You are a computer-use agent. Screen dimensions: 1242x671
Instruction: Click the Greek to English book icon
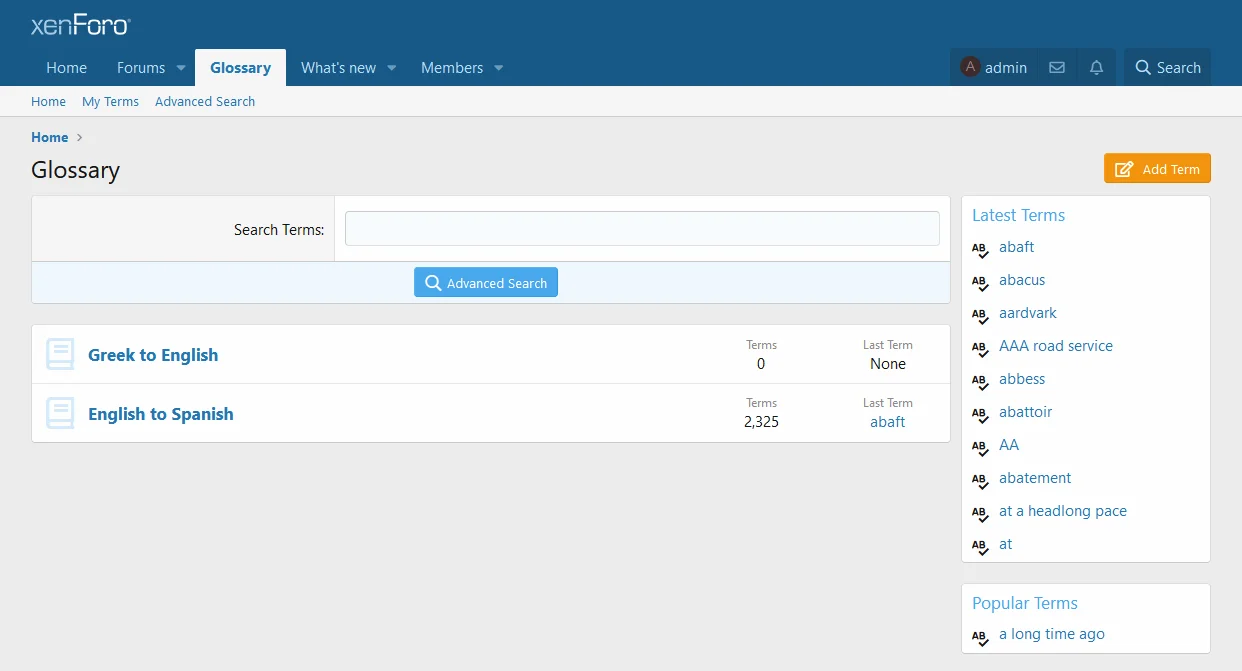pos(60,354)
